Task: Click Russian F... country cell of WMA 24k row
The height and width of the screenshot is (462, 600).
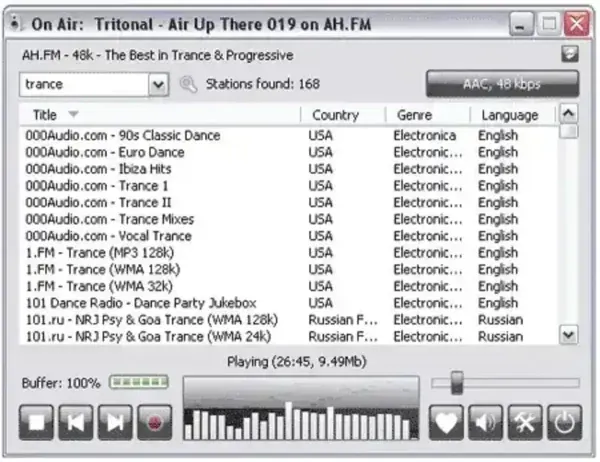Action: pyautogui.click(x=343, y=337)
